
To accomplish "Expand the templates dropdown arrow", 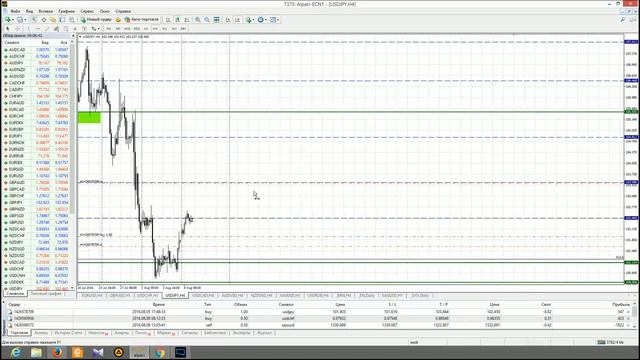I will click(278, 20).
